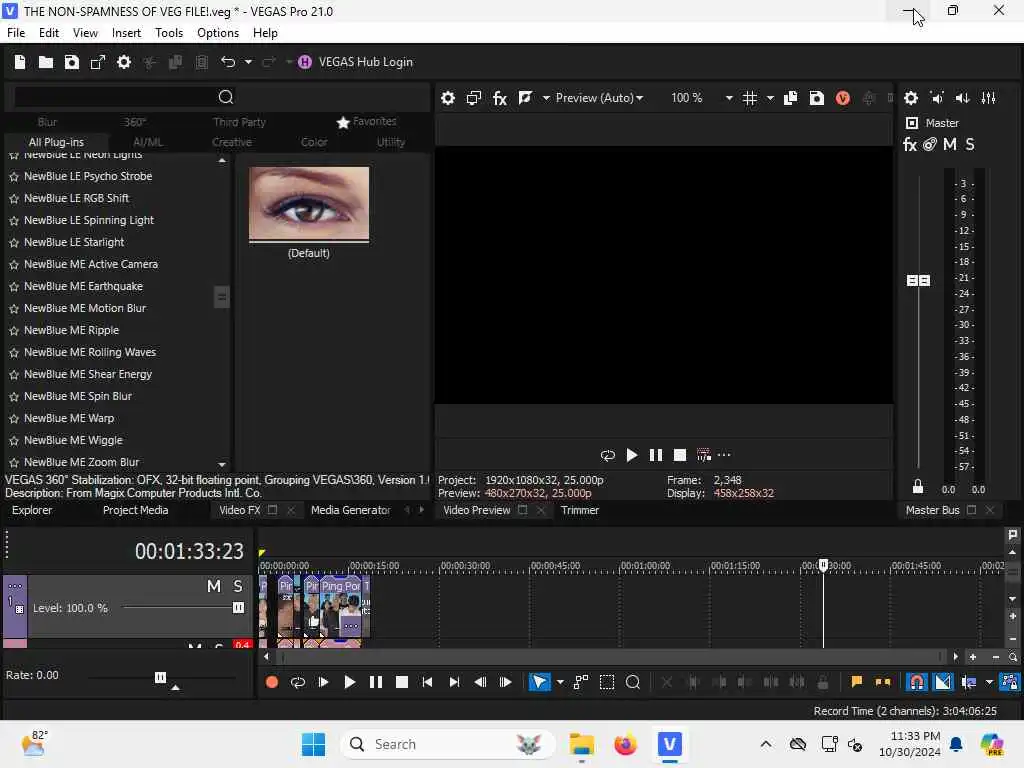1024x768 pixels.
Task: Open the Insert menu
Action: [126, 33]
